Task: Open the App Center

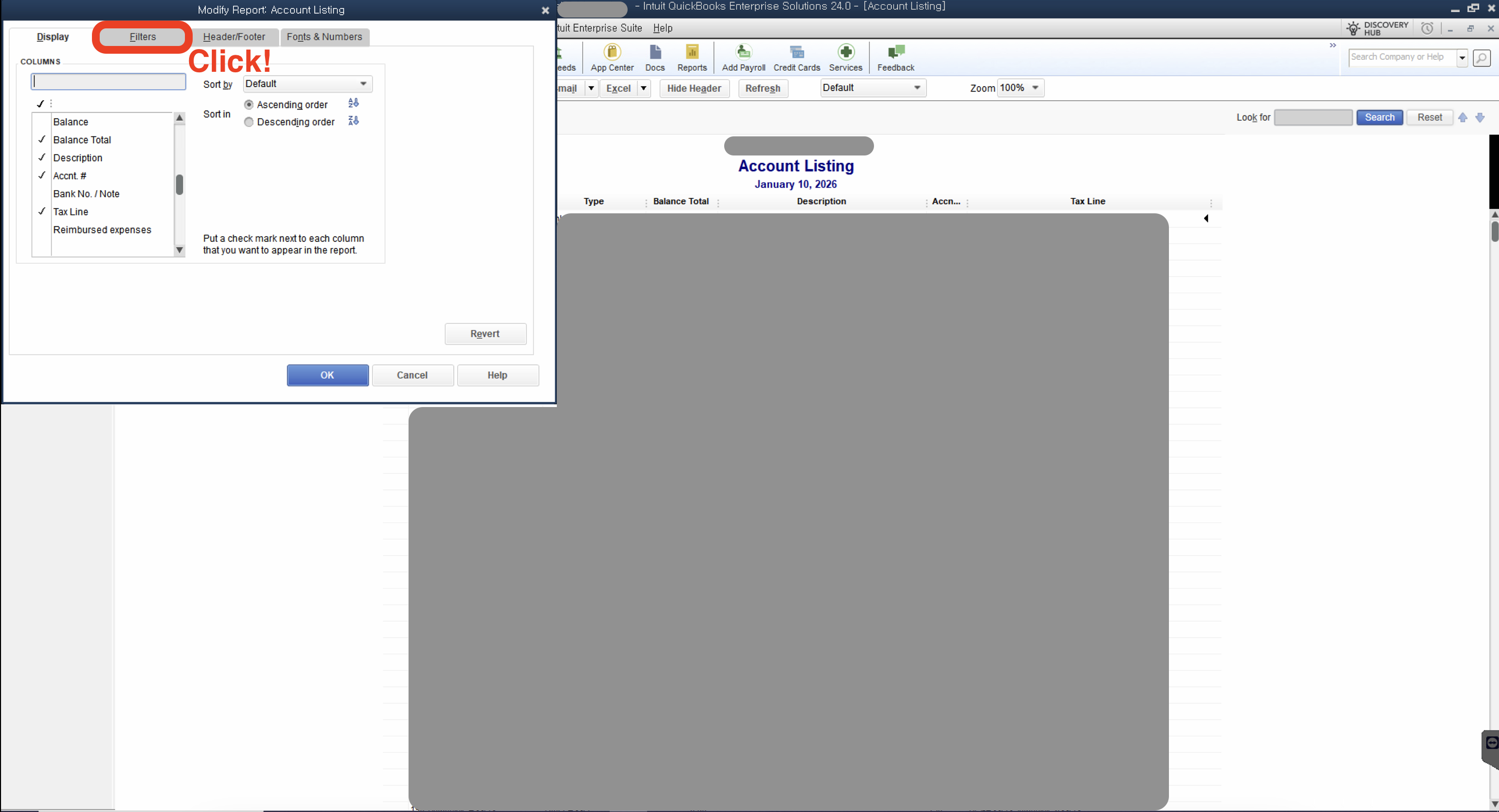Action: tap(611, 57)
